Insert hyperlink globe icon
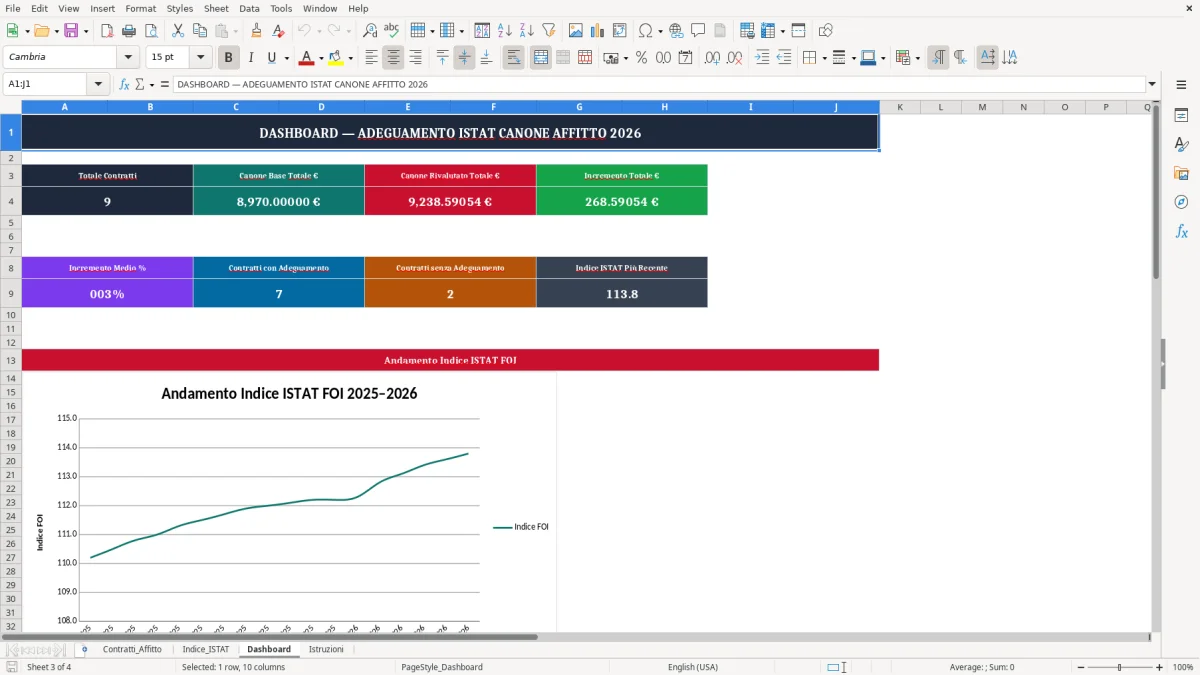The width and height of the screenshot is (1200, 675). click(676, 31)
